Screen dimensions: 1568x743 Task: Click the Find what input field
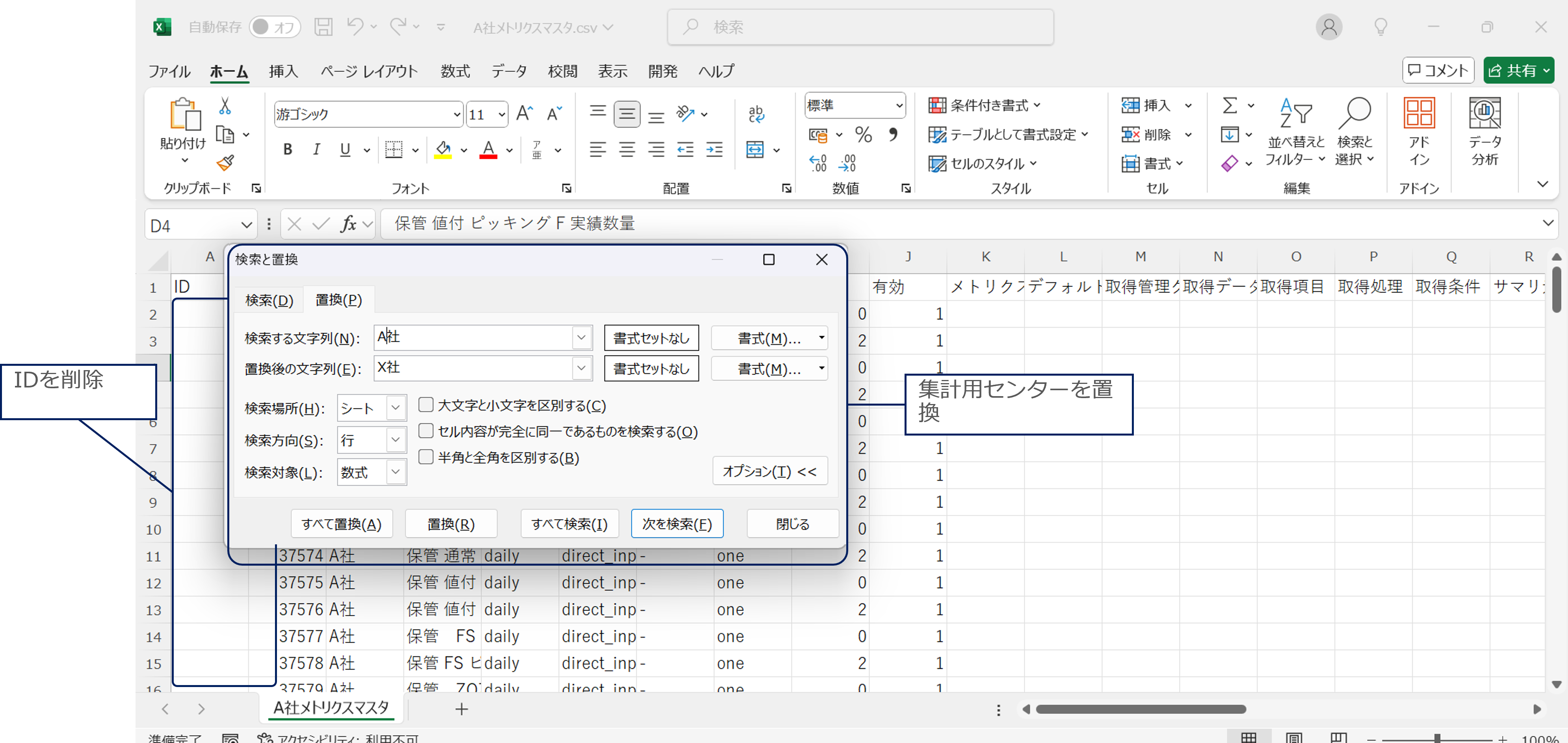pos(473,337)
